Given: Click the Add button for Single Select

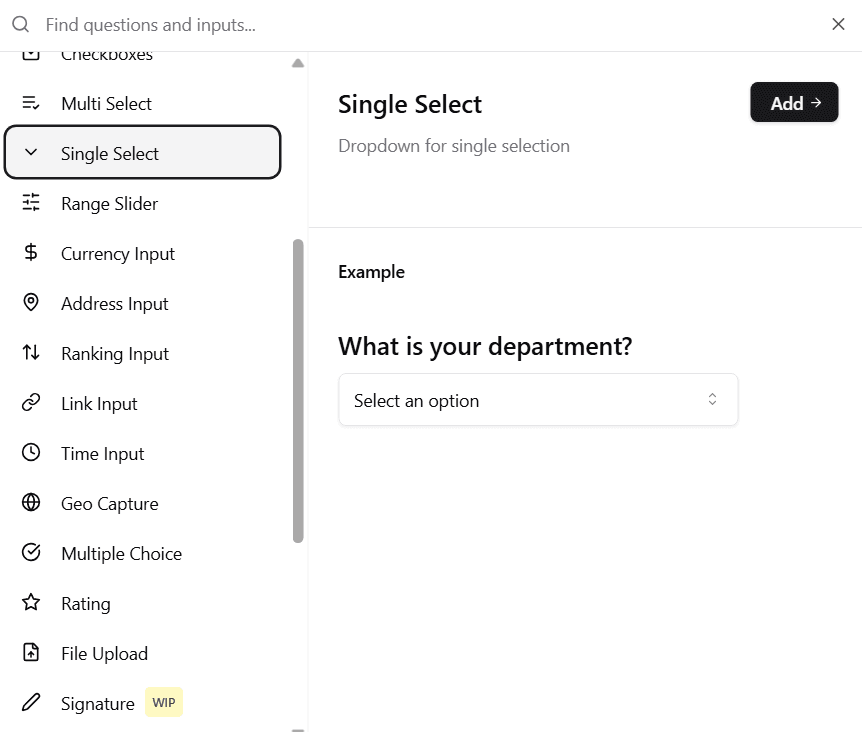Looking at the screenshot, I should click(794, 102).
